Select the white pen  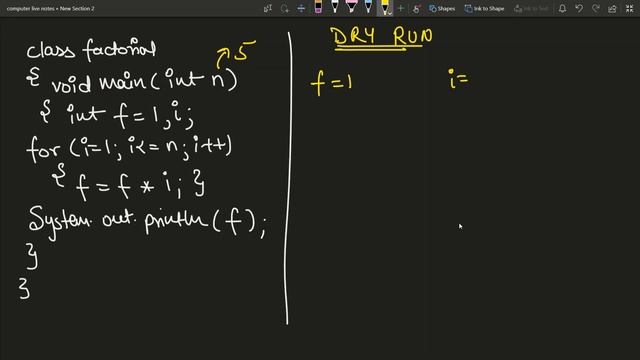pyautogui.click(x=335, y=7)
